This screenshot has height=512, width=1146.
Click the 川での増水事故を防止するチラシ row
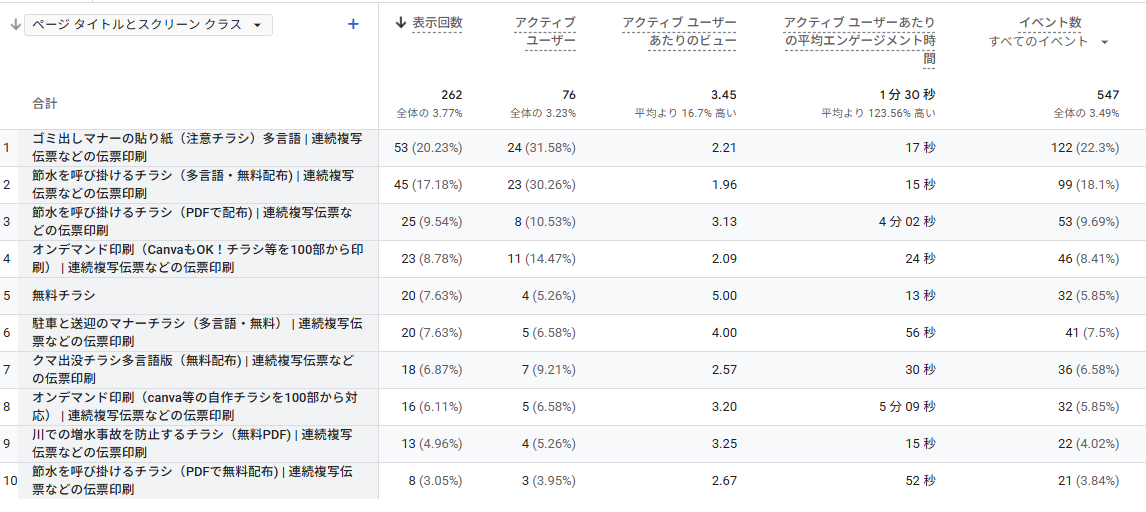192,443
